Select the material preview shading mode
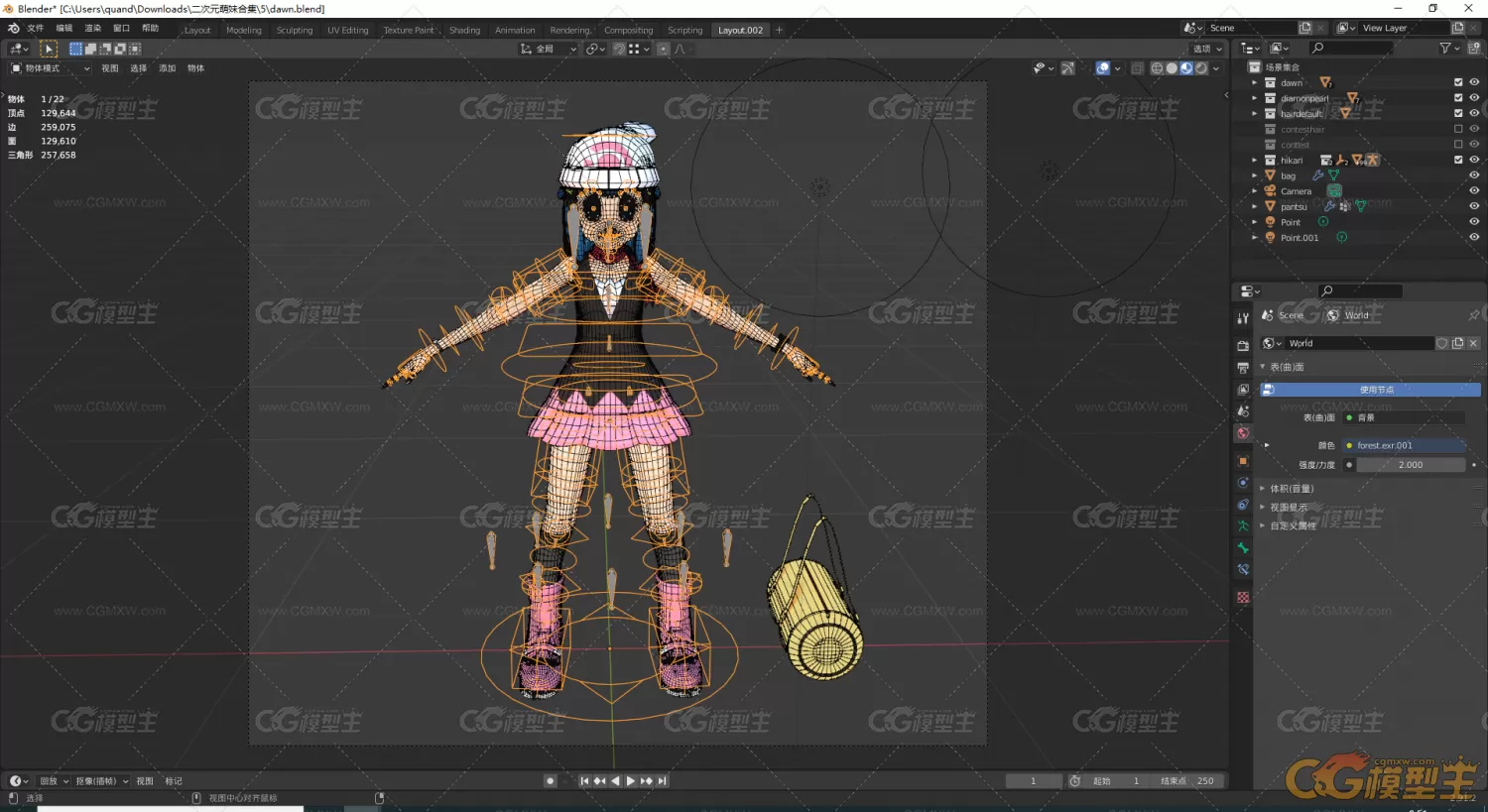Viewport: 1488px width, 812px height. pos(1186,68)
